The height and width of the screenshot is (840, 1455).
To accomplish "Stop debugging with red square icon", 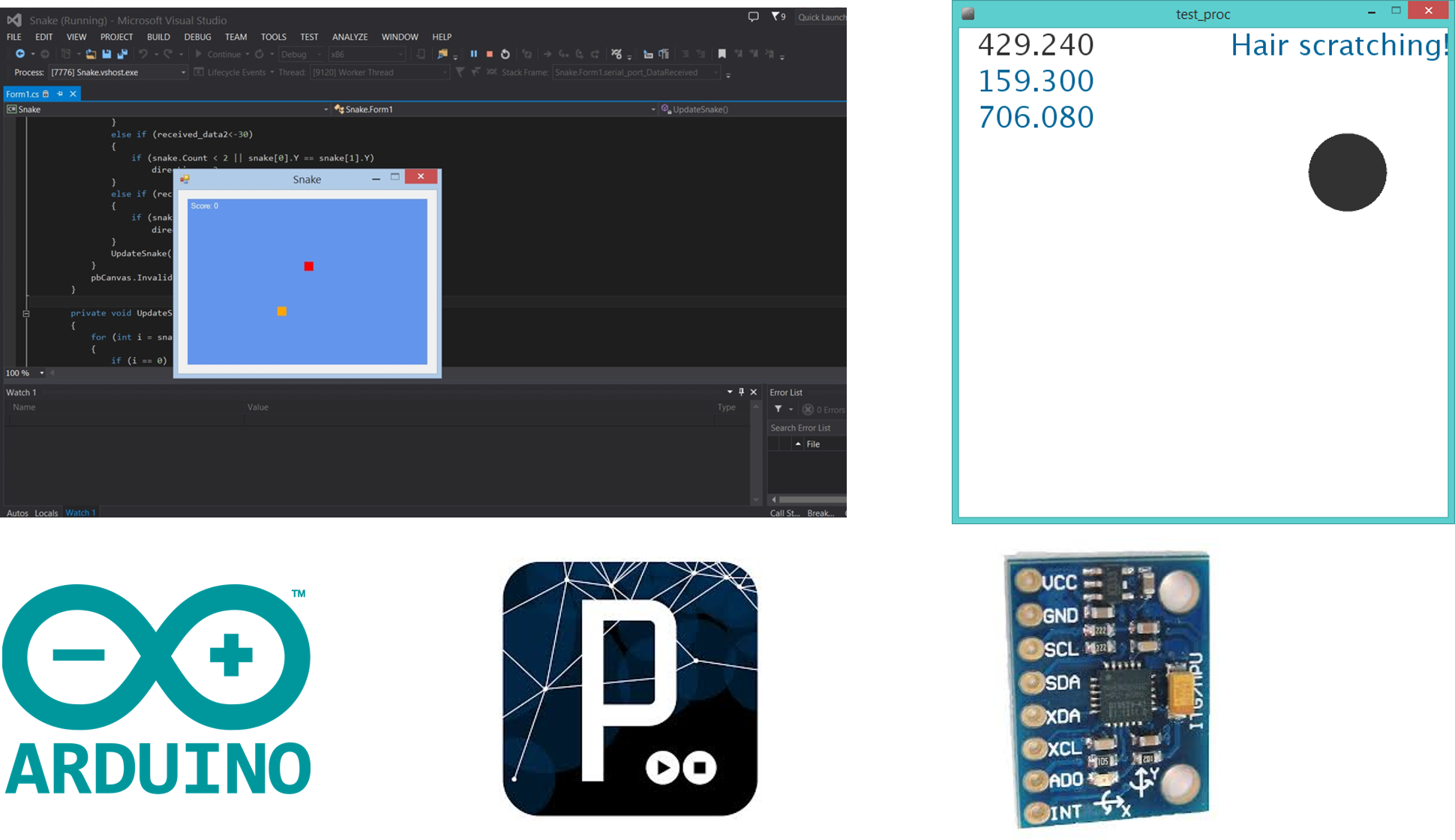I will (490, 54).
